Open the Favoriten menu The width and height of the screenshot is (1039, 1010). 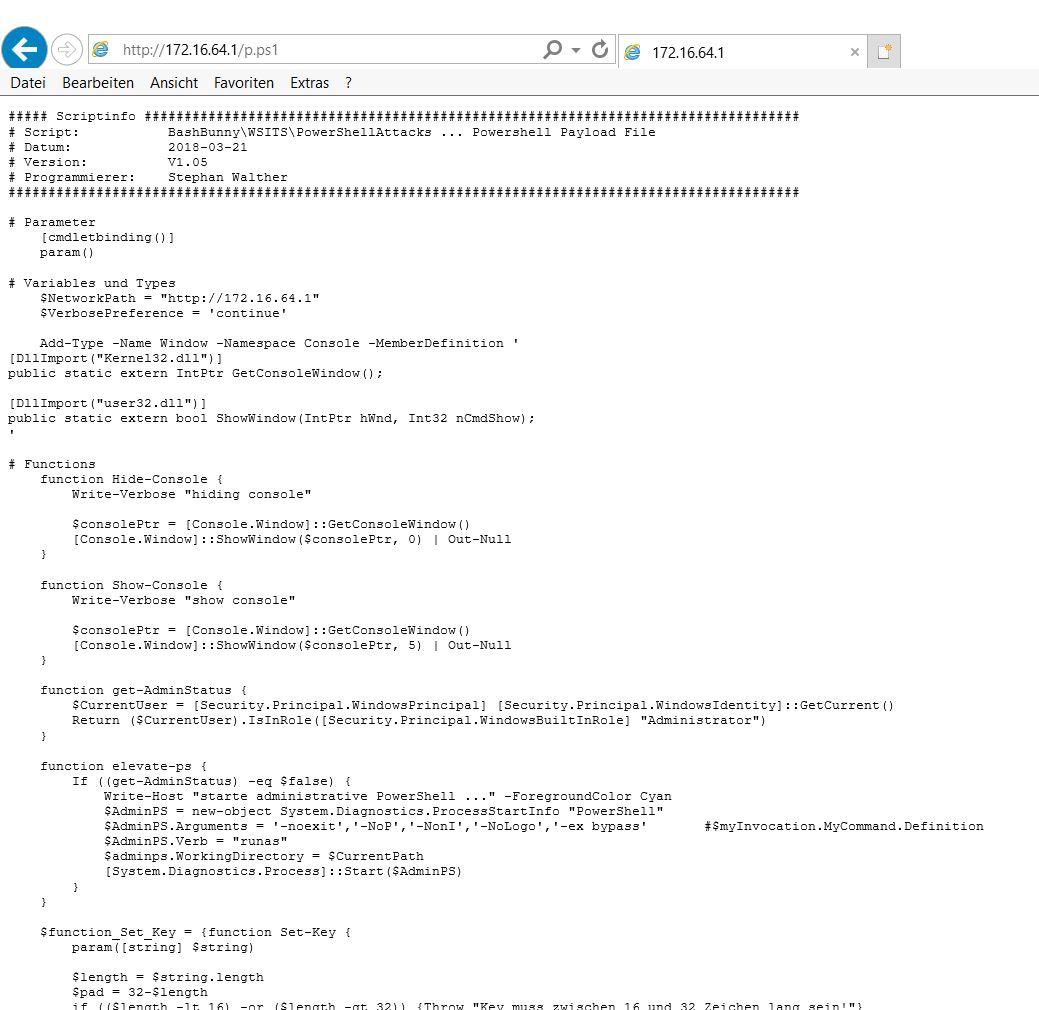(x=244, y=83)
